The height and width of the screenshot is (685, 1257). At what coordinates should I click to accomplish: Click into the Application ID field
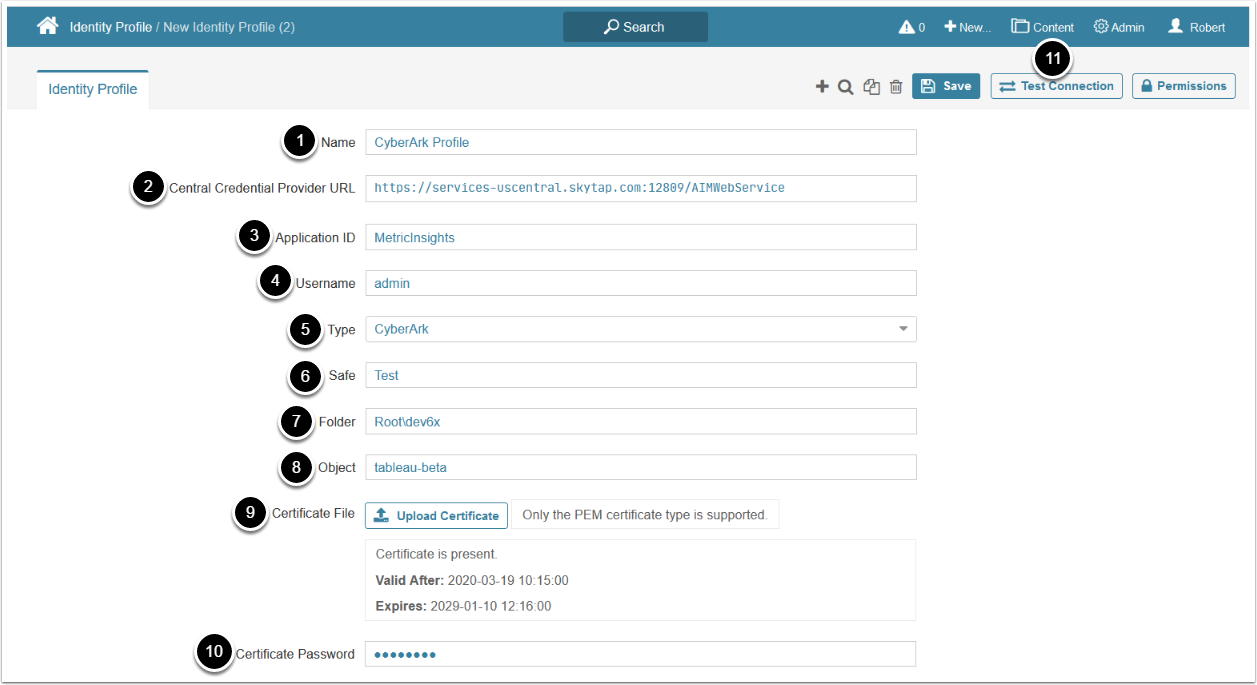point(641,237)
